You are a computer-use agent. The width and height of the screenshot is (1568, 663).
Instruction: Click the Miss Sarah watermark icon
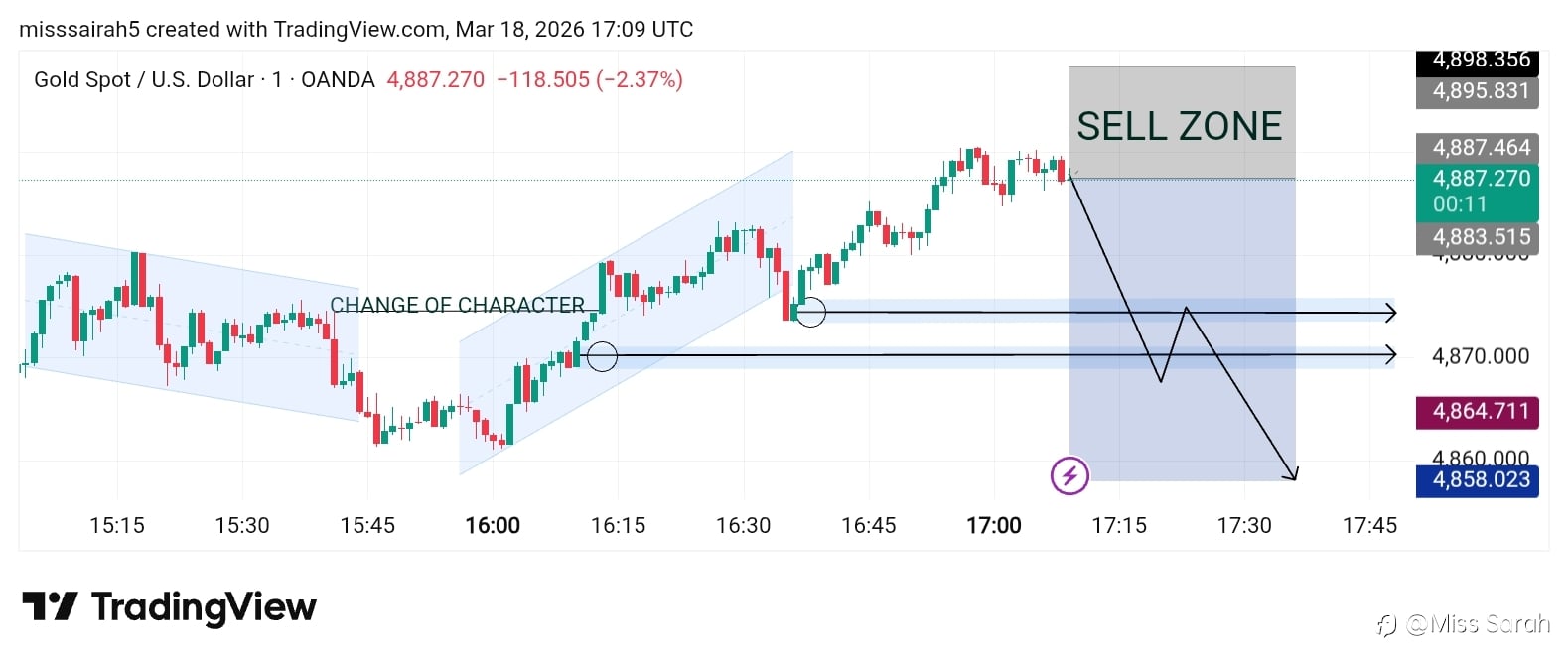1387,625
